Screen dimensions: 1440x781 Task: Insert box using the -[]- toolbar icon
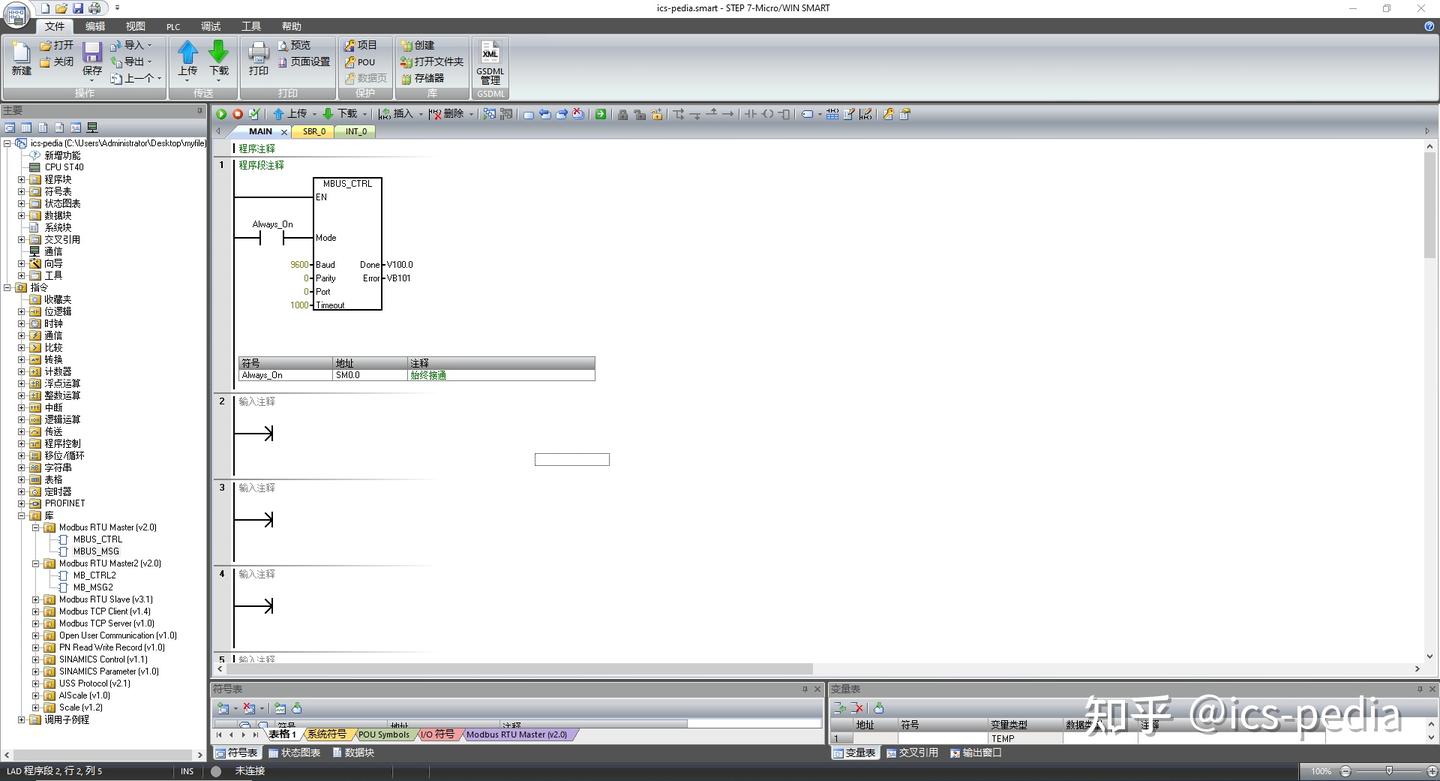(x=784, y=114)
